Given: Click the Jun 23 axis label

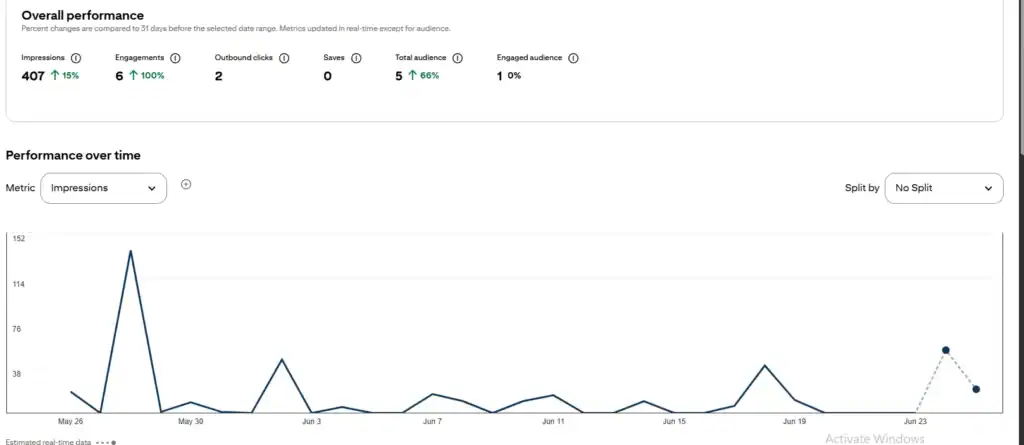Looking at the screenshot, I should click(915, 421).
